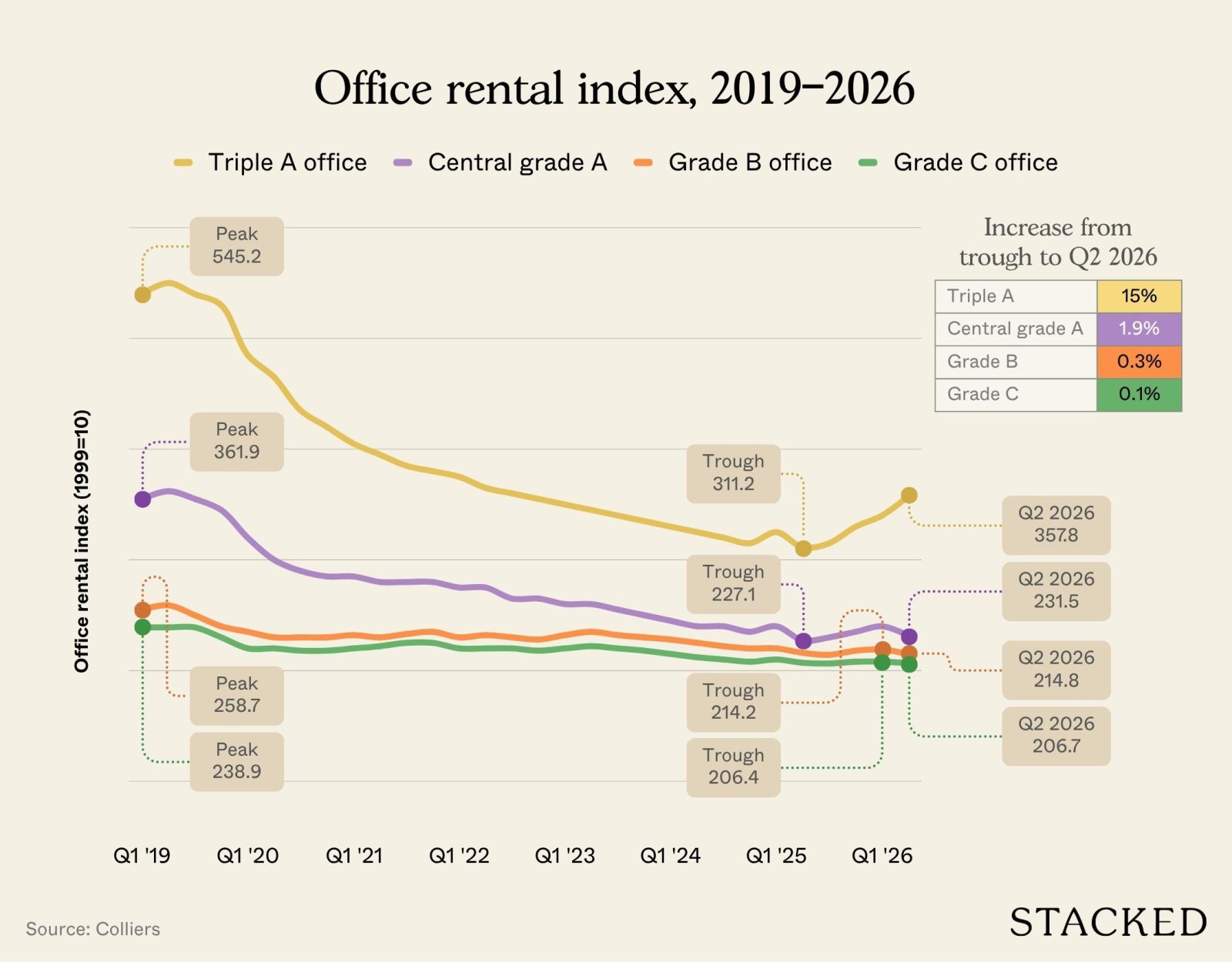Click the purple Q2 2026 end data point

tap(909, 636)
